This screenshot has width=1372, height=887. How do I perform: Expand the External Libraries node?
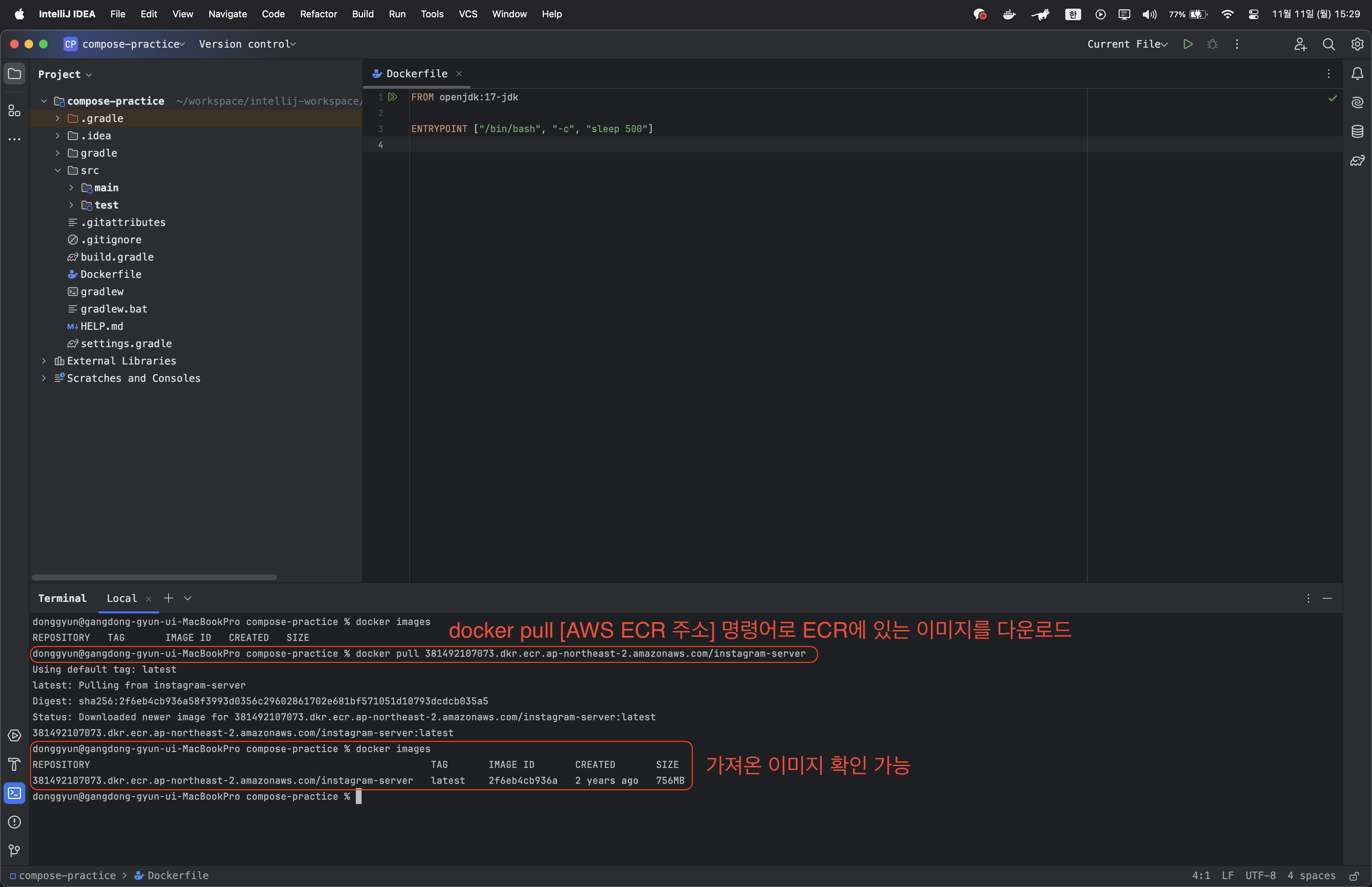pyautogui.click(x=44, y=361)
